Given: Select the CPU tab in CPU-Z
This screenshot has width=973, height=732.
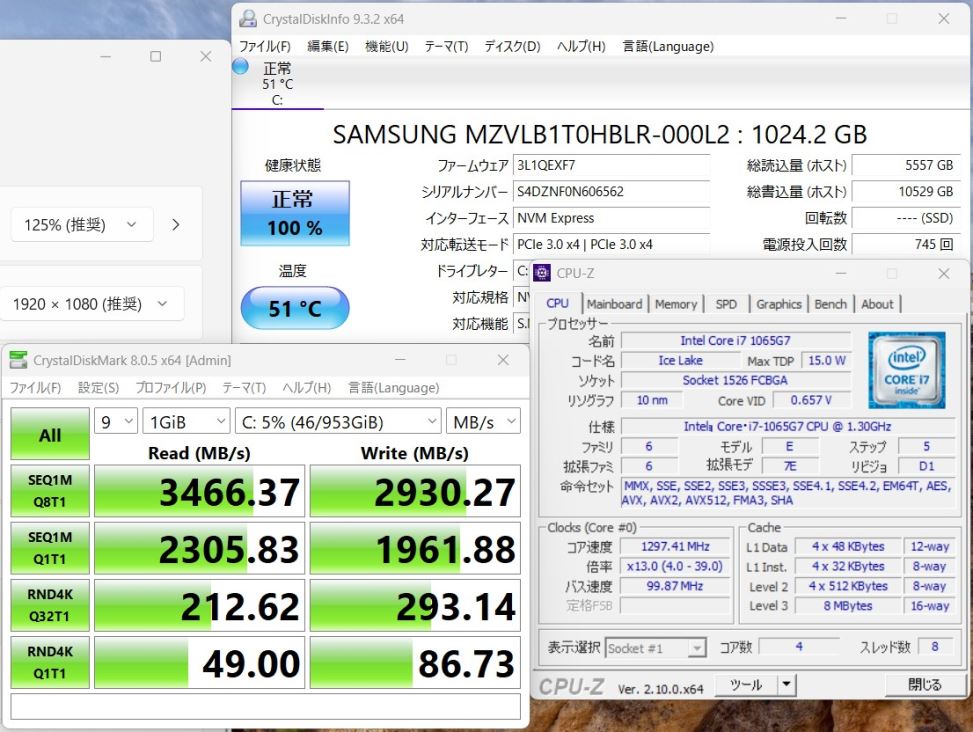Looking at the screenshot, I should [x=557, y=303].
